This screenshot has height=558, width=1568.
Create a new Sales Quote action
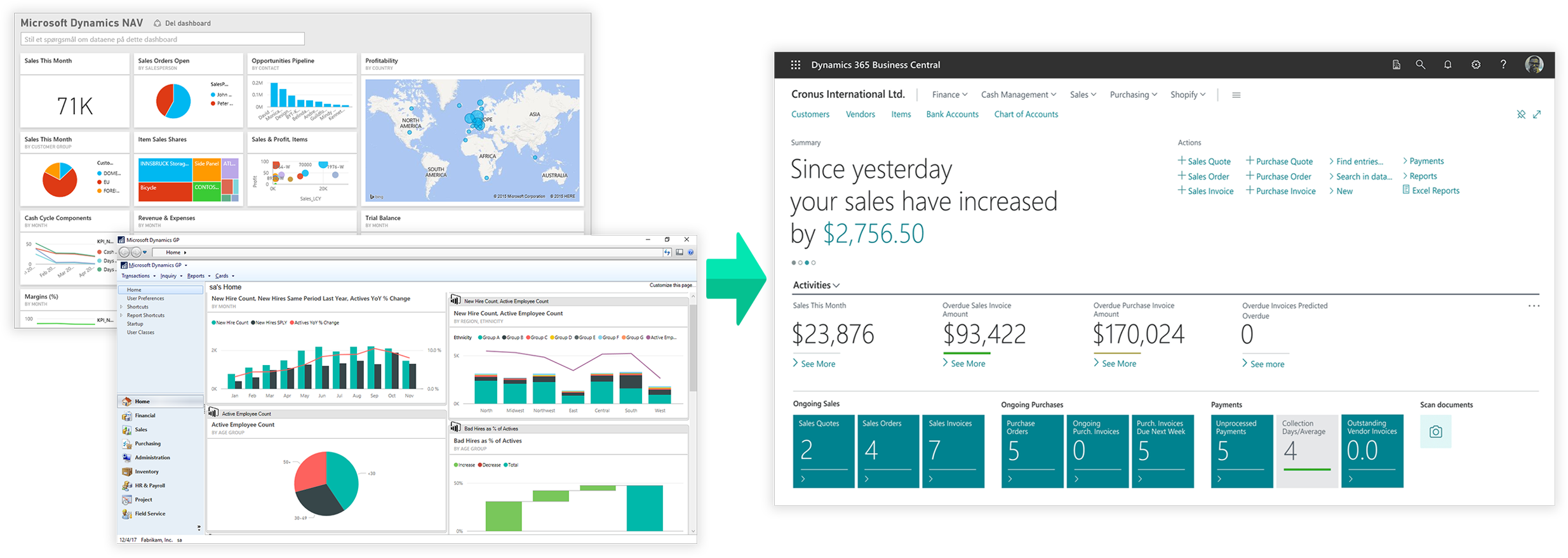coord(1204,161)
